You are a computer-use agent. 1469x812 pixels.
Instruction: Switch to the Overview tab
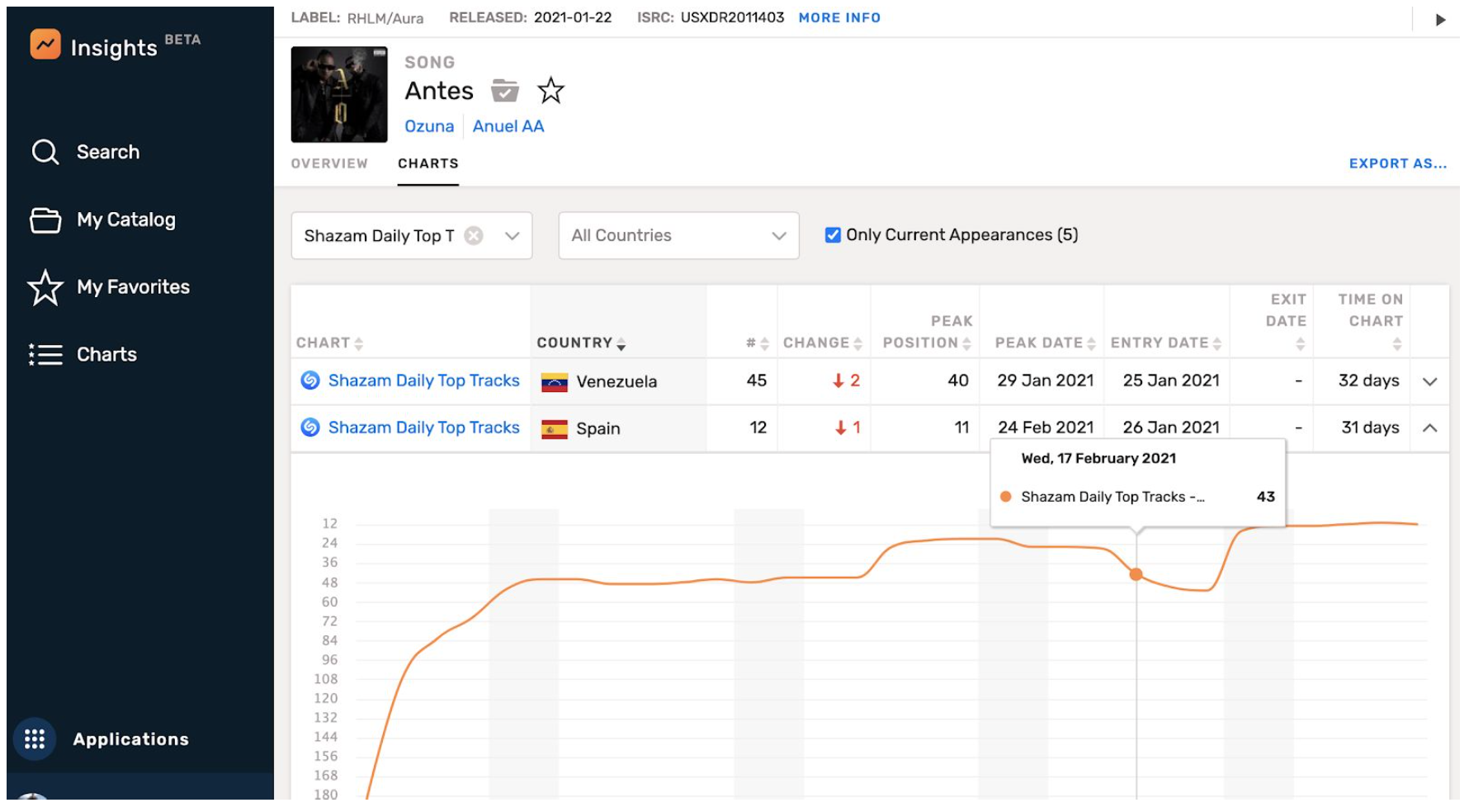(x=329, y=163)
